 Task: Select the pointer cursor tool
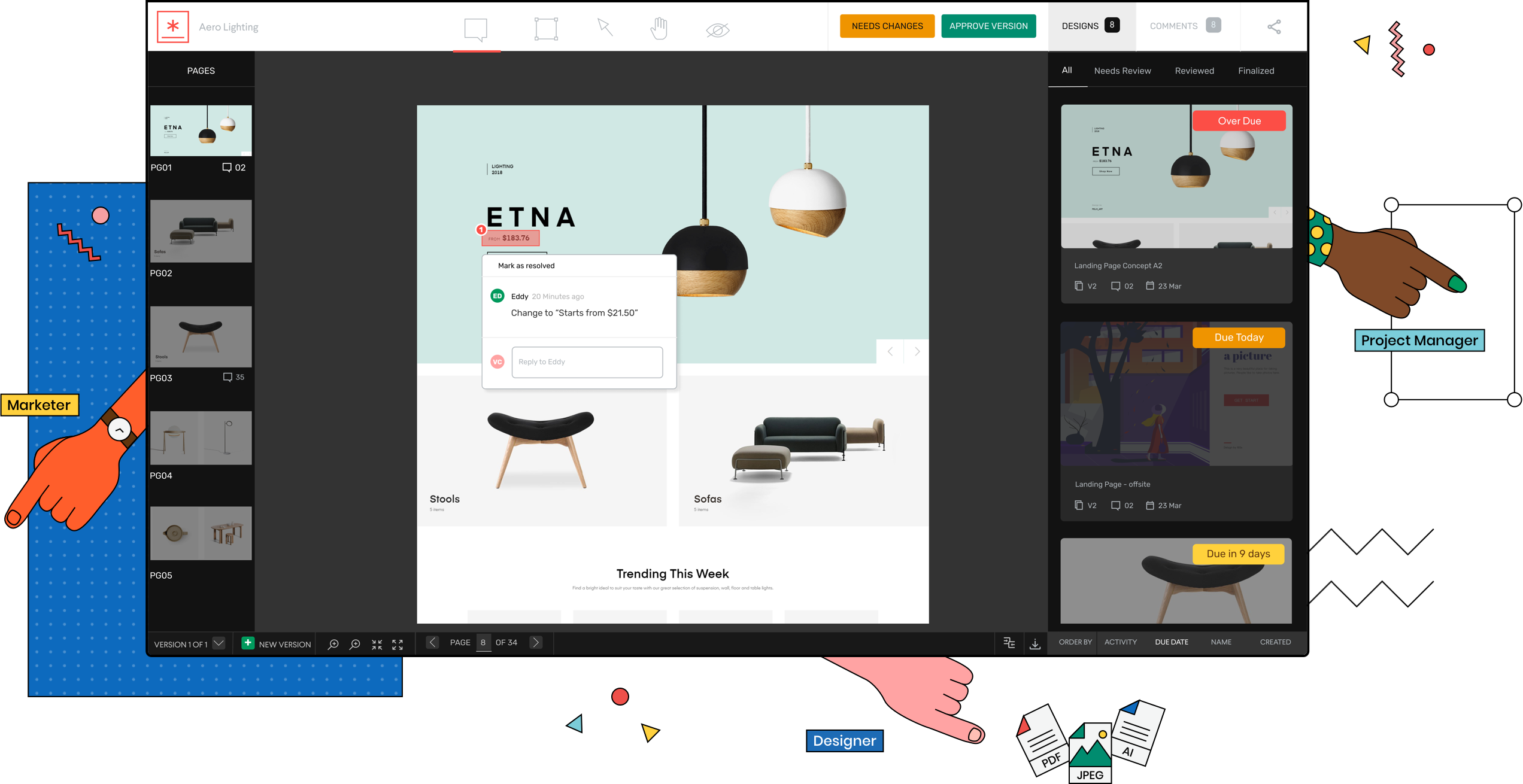tap(604, 28)
